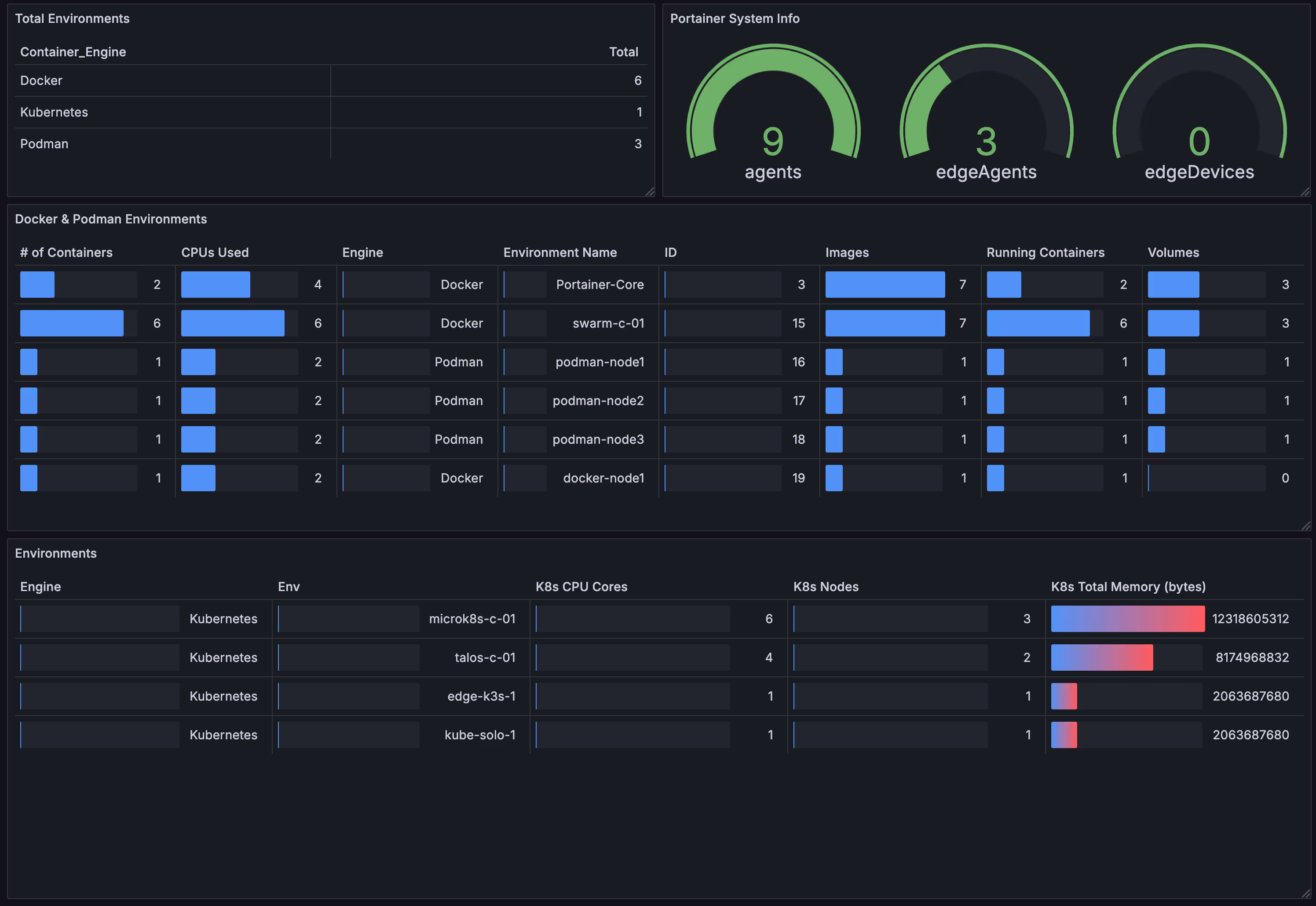
Task: Click the Environments panel title
Action: (x=55, y=553)
